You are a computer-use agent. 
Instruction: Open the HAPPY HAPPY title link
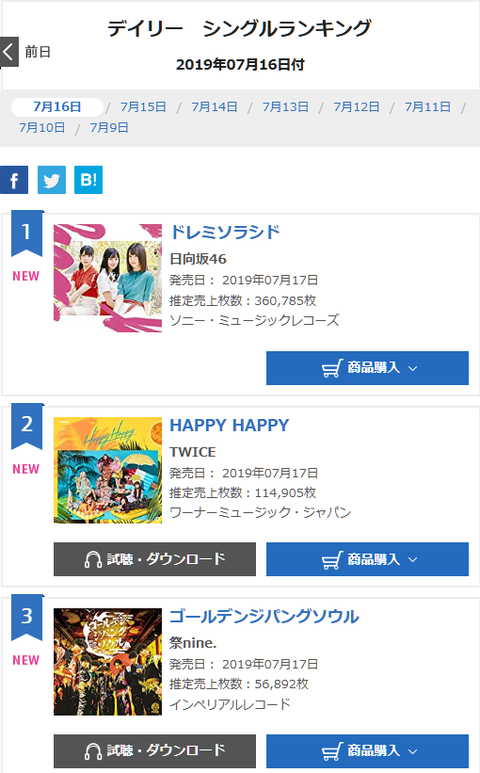(x=229, y=425)
